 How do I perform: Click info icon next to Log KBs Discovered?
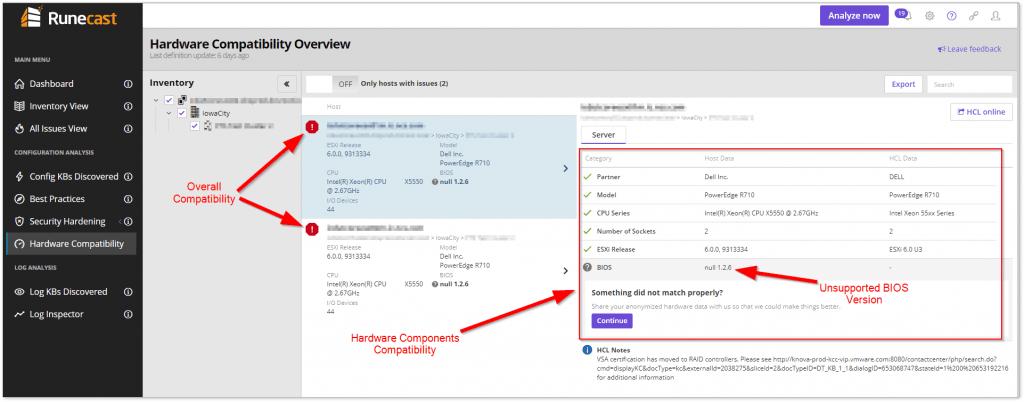128,292
